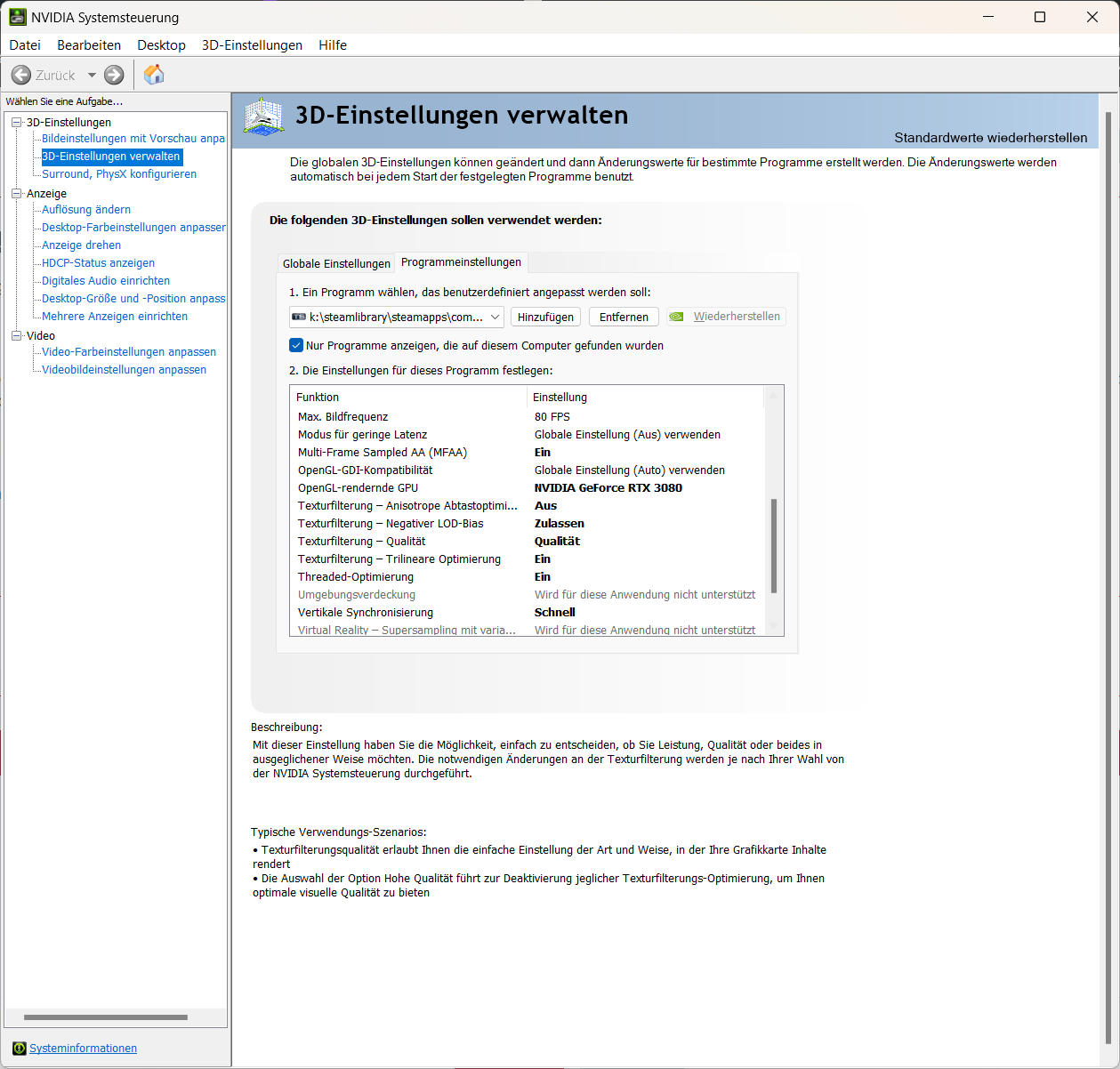Click the Home icon in the toolbar
The height and width of the screenshot is (1069, 1120).
tap(154, 75)
